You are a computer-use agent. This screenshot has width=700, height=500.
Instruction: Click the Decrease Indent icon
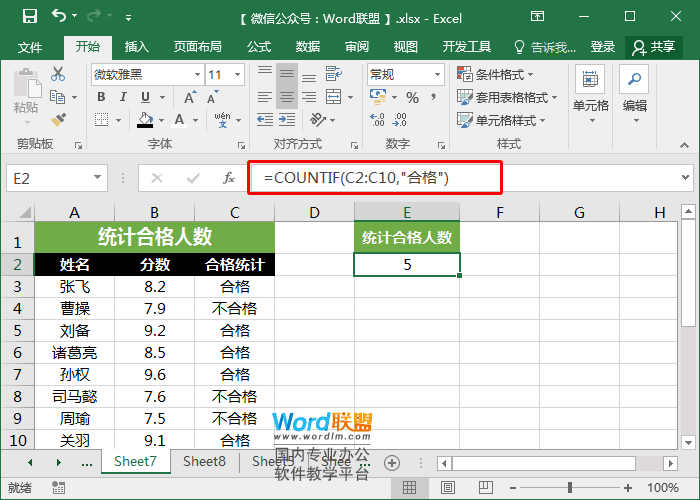(265, 119)
